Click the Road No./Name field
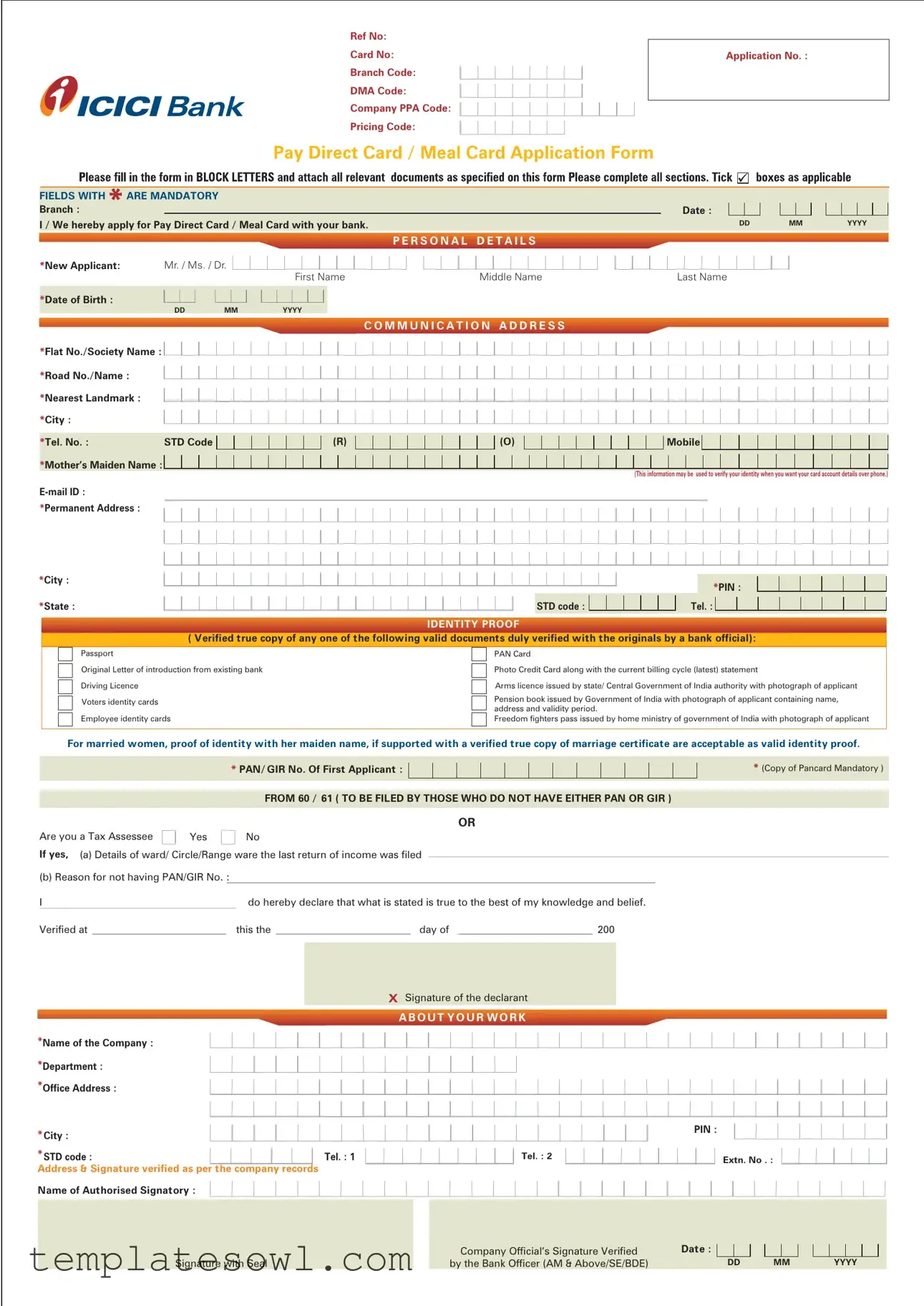The width and height of the screenshot is (924, 1306). (526, 372)
